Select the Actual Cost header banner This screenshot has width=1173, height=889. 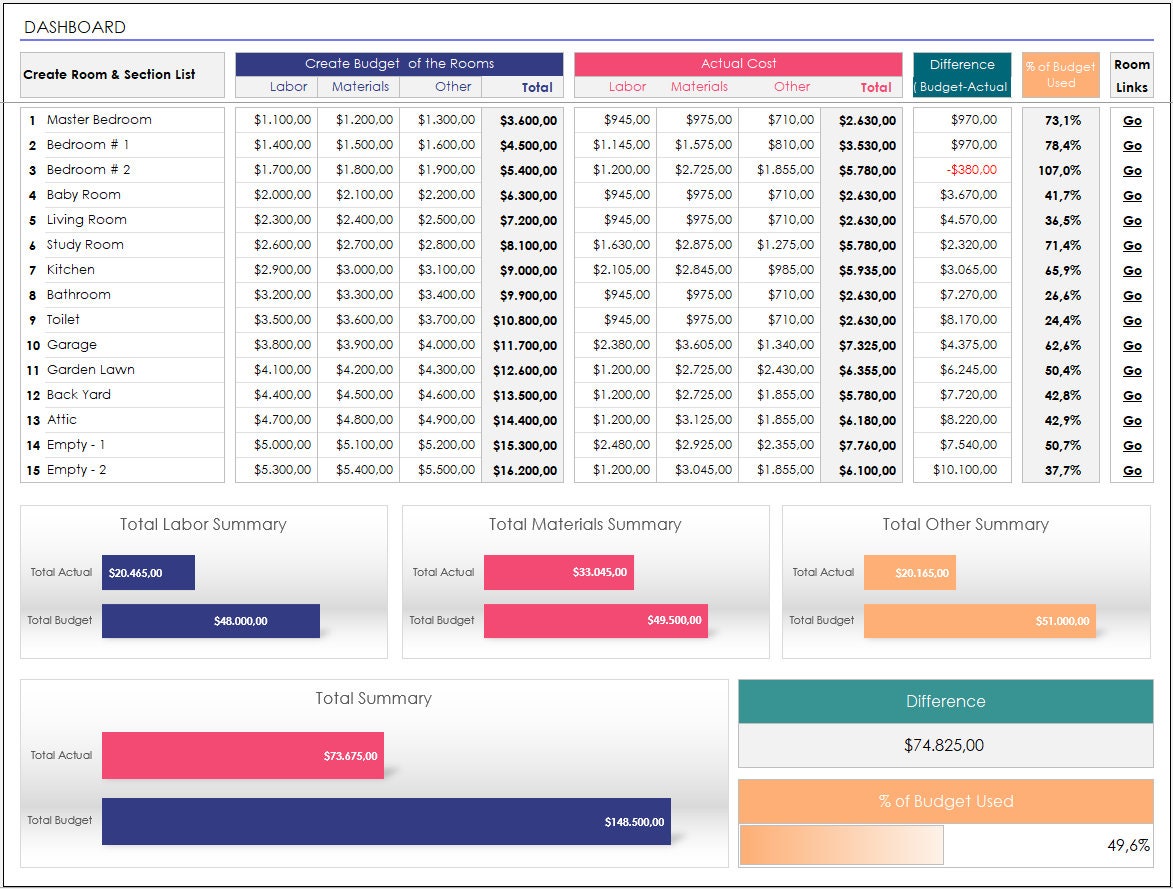pos(738,63)
